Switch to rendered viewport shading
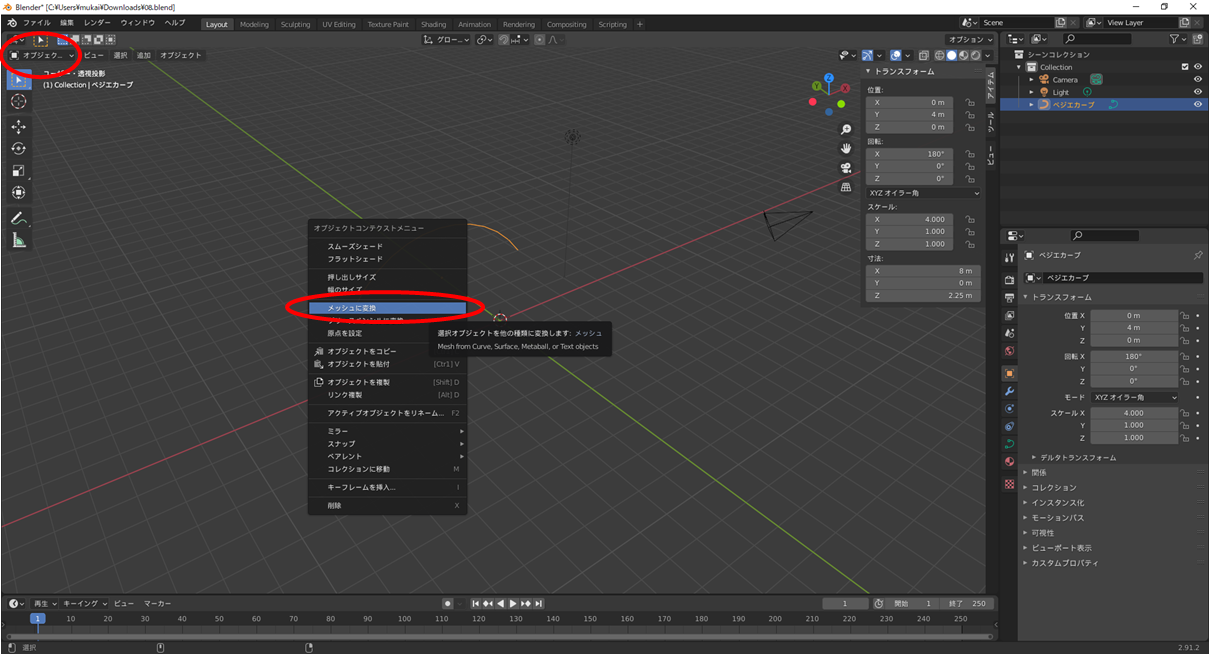Viewport: 1210px width, 654px height. point(975,56)
